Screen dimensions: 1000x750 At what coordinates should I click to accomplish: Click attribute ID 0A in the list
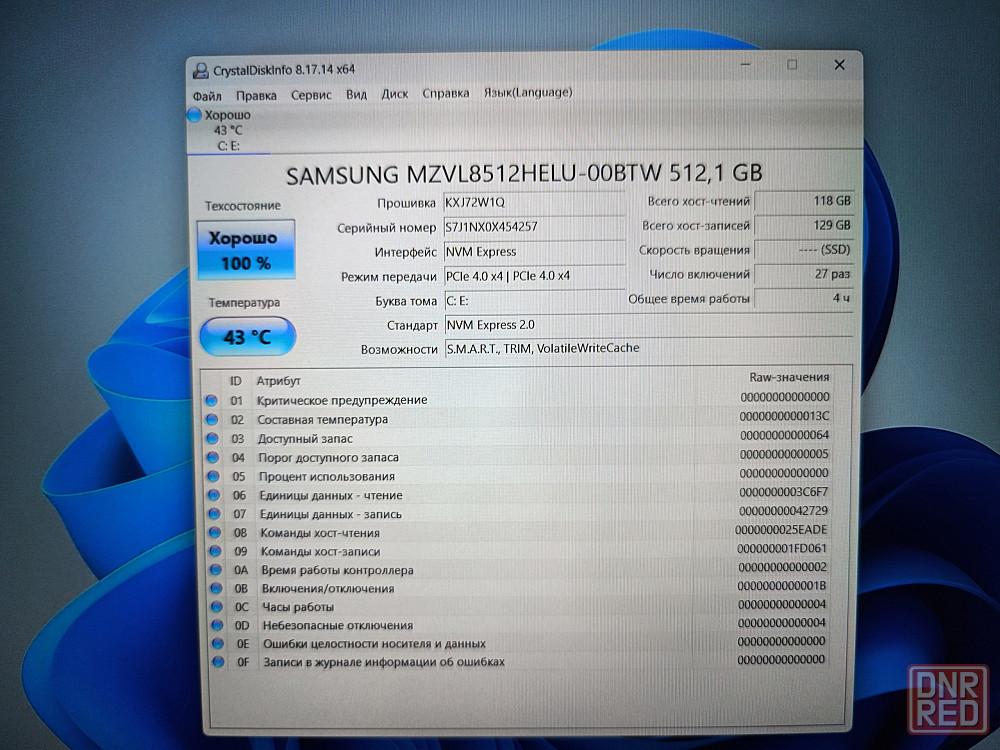click(x=240, y=570)
